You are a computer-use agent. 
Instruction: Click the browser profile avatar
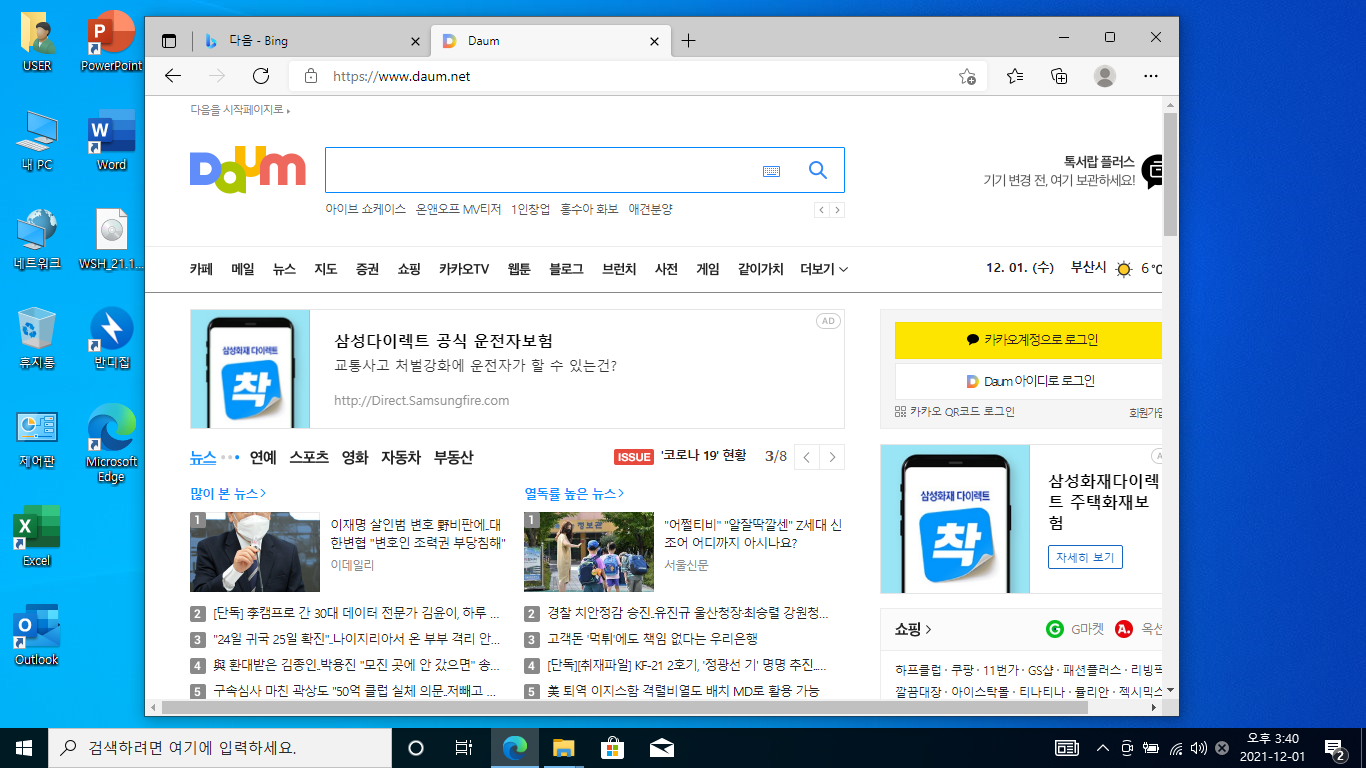pyautogui.click(x=1105, y=76)
